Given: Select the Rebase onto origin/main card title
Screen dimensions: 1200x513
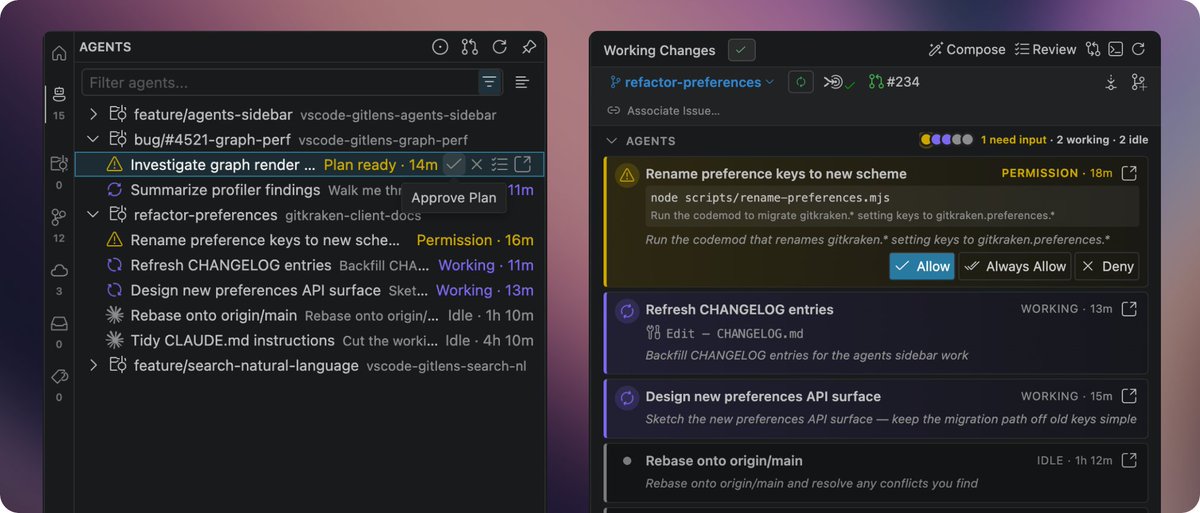Looking at the screenshot, I should pos(724,461).
